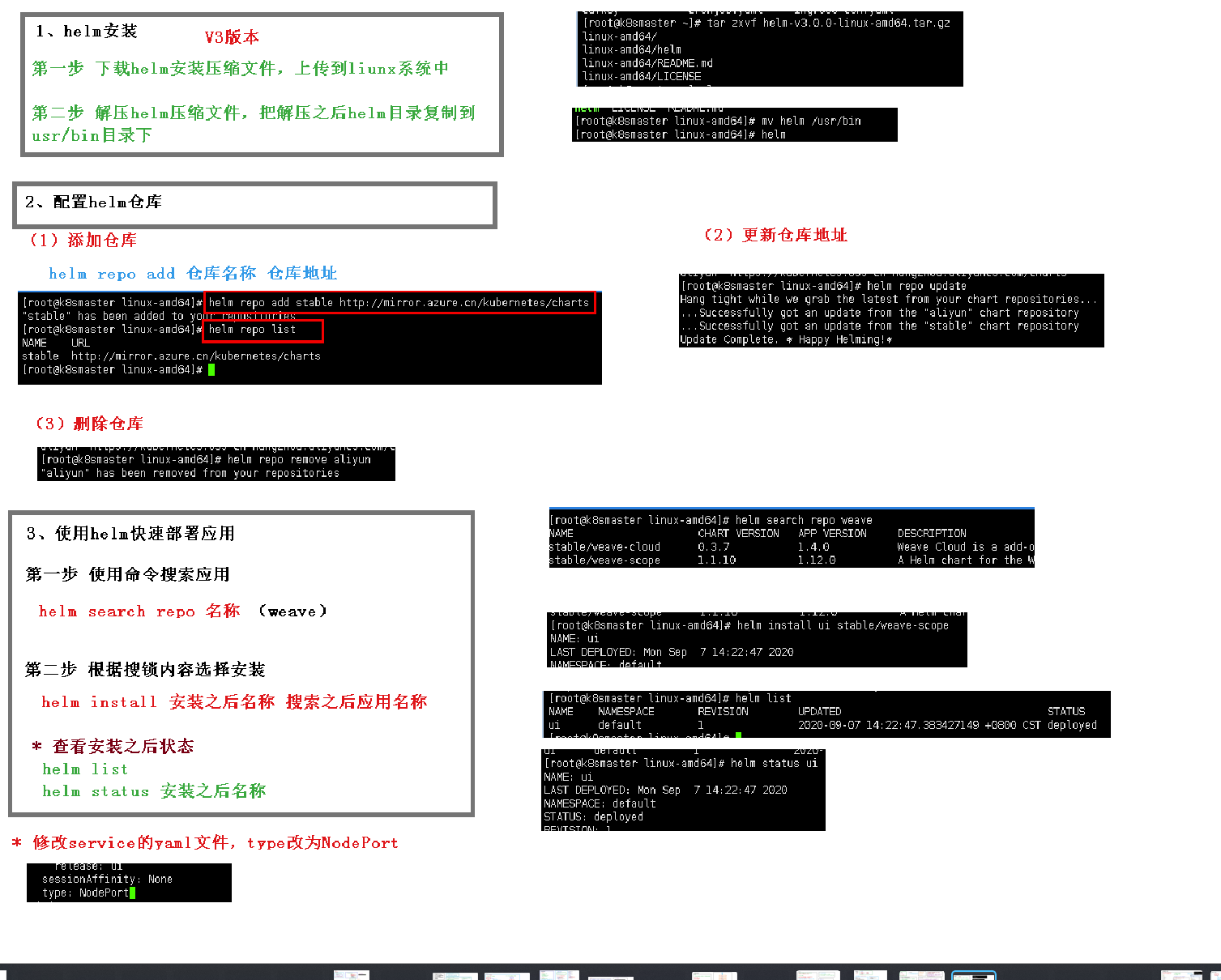Viewport: 1221px width, 980px height.
Task: Click the line '第一步 使用命令搜索应用'
Action: (x=128, y=575)
